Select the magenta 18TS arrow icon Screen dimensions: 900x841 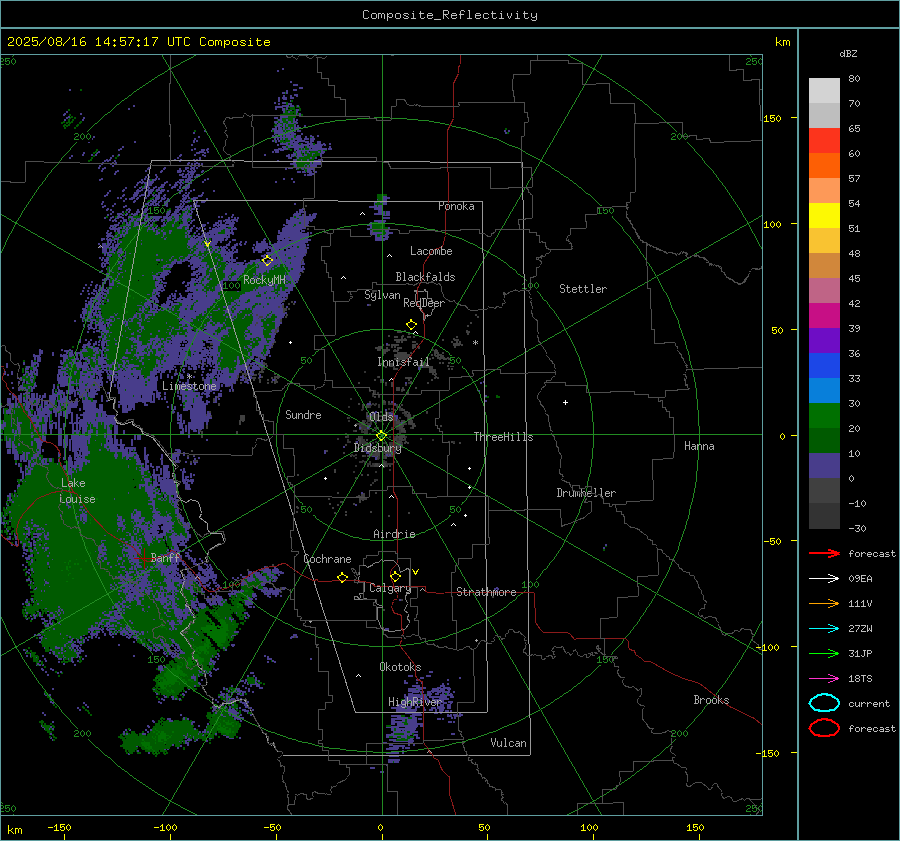(x=824, y=679)
